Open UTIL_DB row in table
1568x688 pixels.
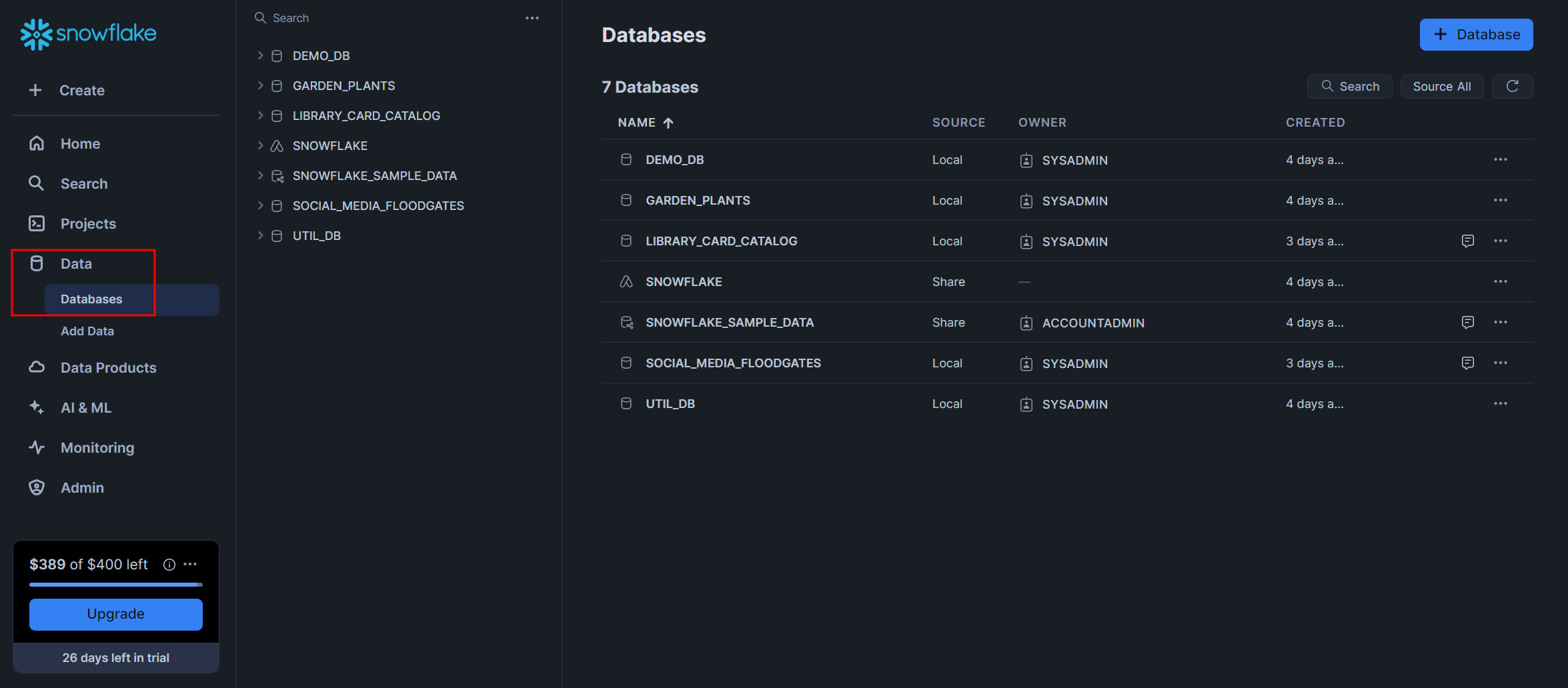1067,404
